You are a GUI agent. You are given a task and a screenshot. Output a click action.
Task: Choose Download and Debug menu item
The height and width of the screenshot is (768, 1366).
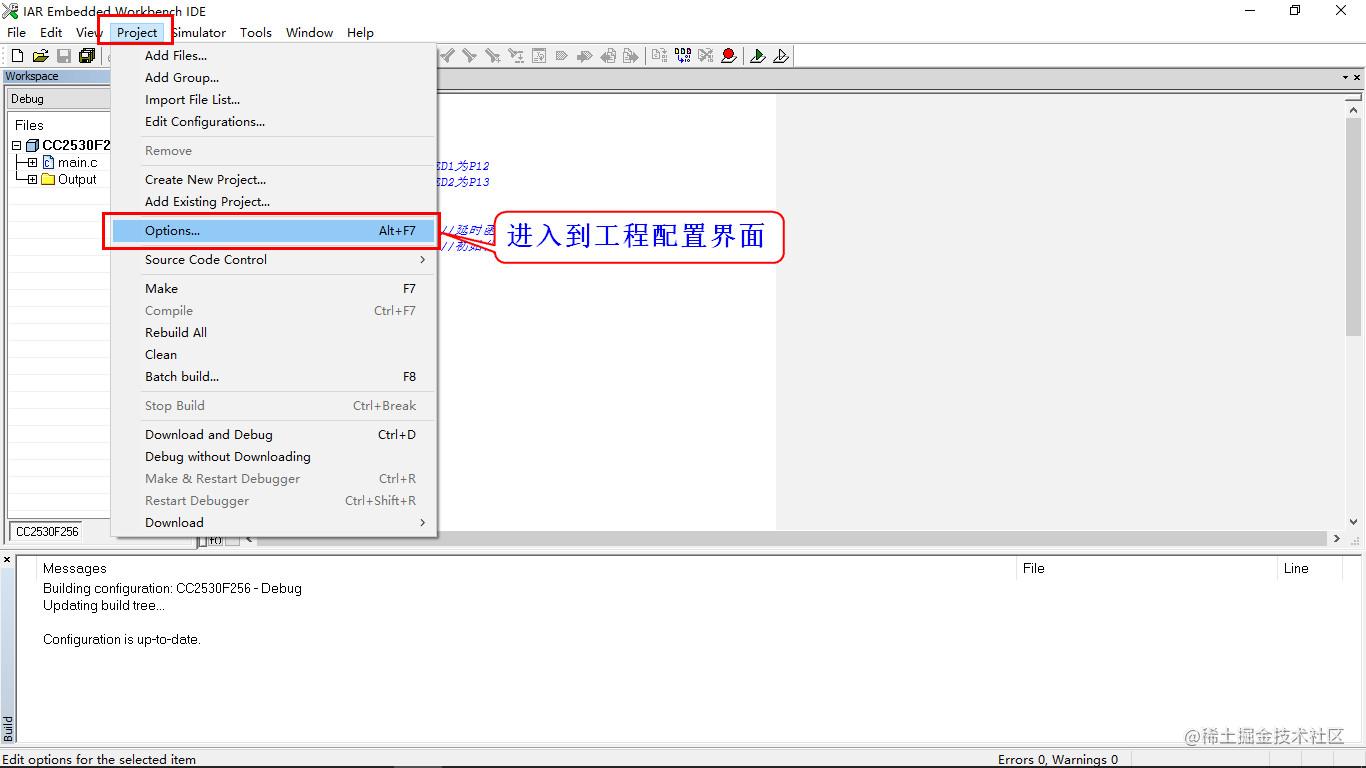pos(274,434)
